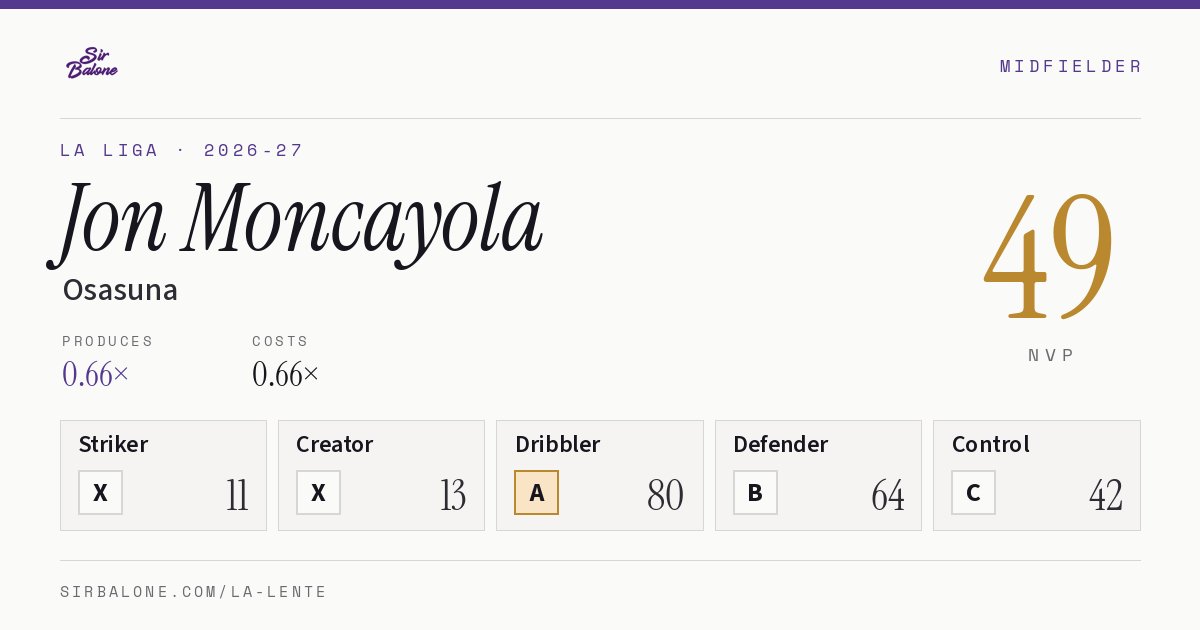1200x630 pixels.
Task: Click the Jon Moncayola player name
Action: click(x=296, y=222)
